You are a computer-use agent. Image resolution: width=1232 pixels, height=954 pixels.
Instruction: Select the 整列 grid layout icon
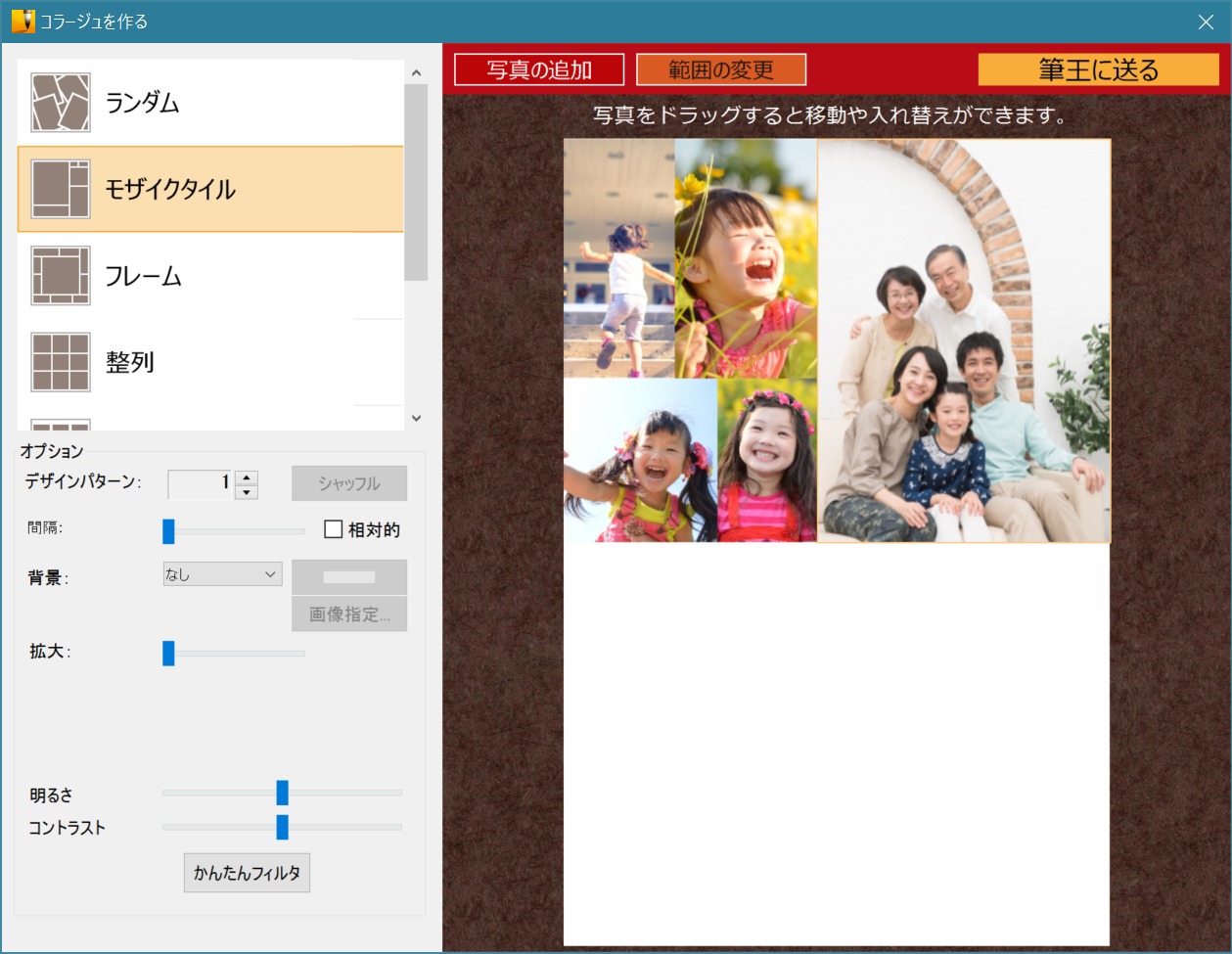point(61,362)
